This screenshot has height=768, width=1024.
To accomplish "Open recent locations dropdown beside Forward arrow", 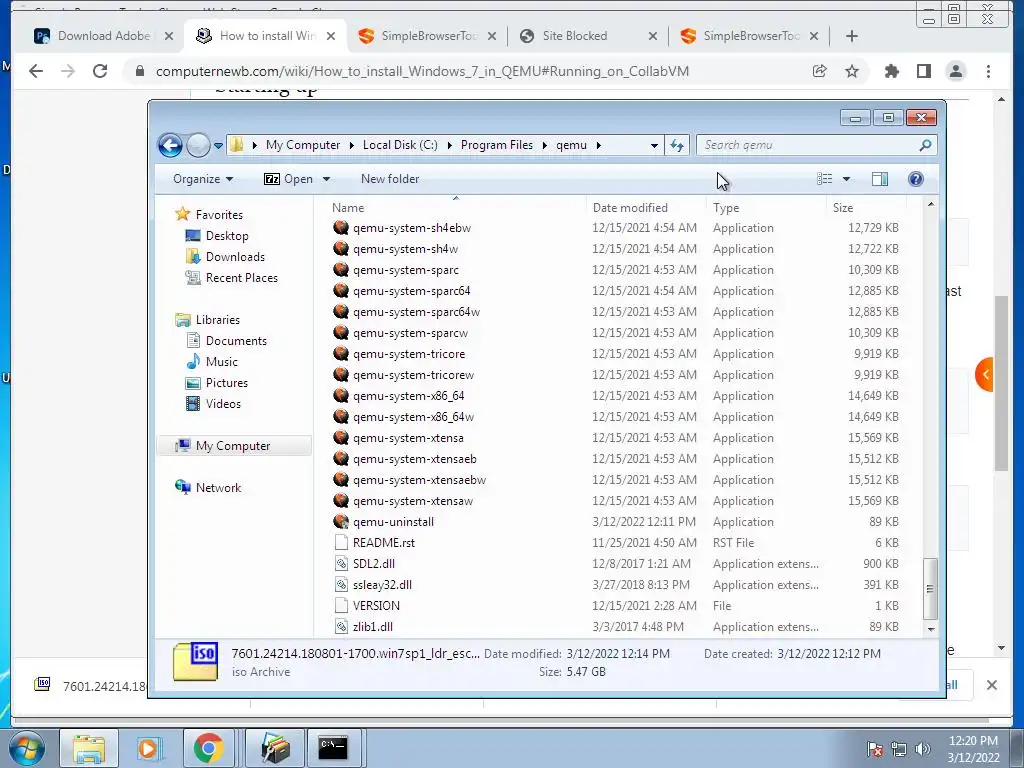I will coord(218,146).
